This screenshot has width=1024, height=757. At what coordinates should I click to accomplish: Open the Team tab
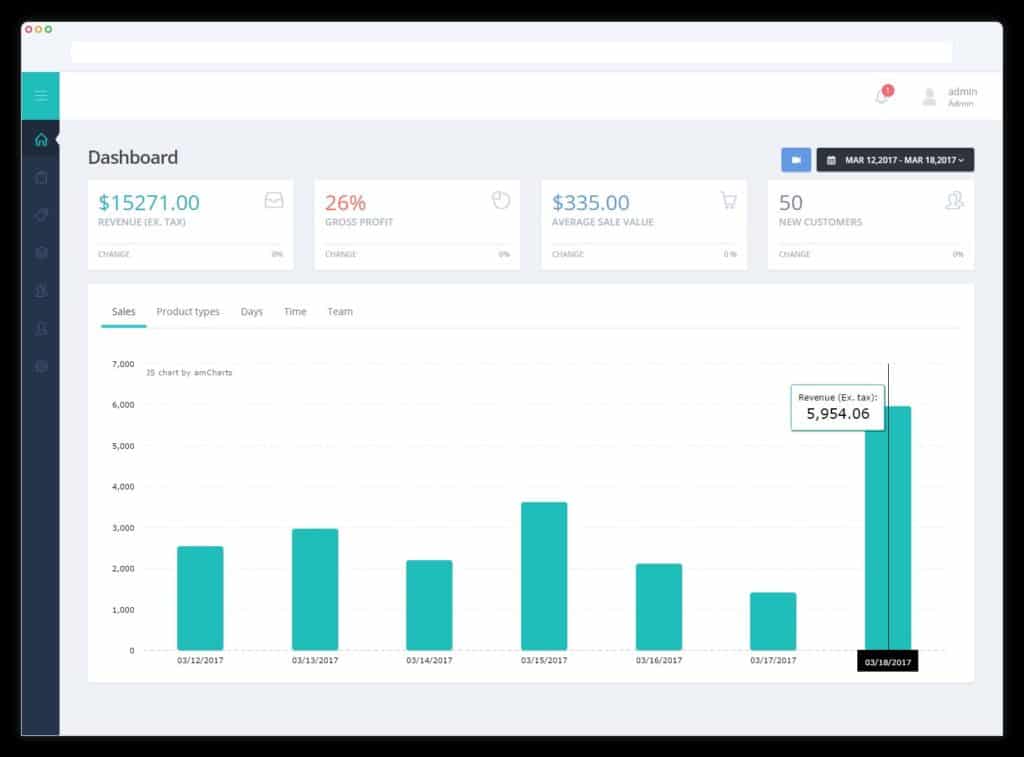(x=340, y=312)
